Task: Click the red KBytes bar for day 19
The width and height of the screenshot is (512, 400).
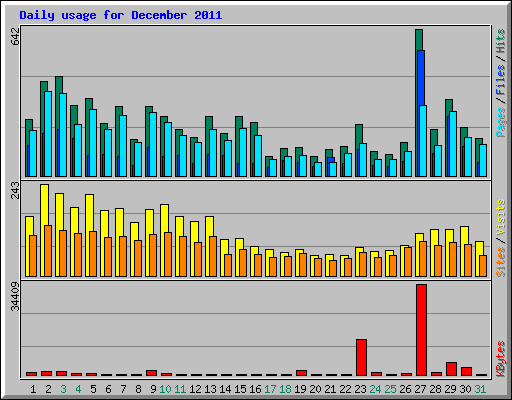Action: click(301, 373)
